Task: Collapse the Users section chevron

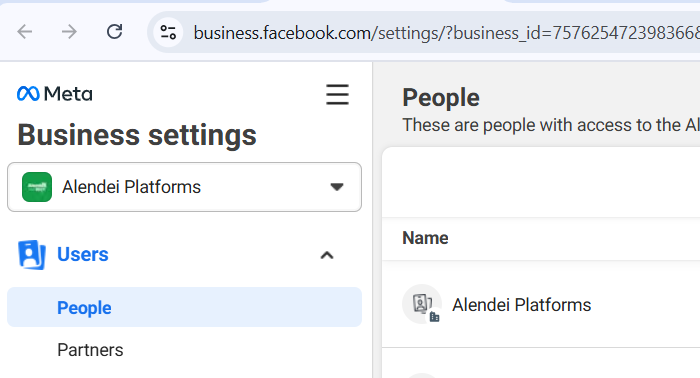Action: [327, 255]
